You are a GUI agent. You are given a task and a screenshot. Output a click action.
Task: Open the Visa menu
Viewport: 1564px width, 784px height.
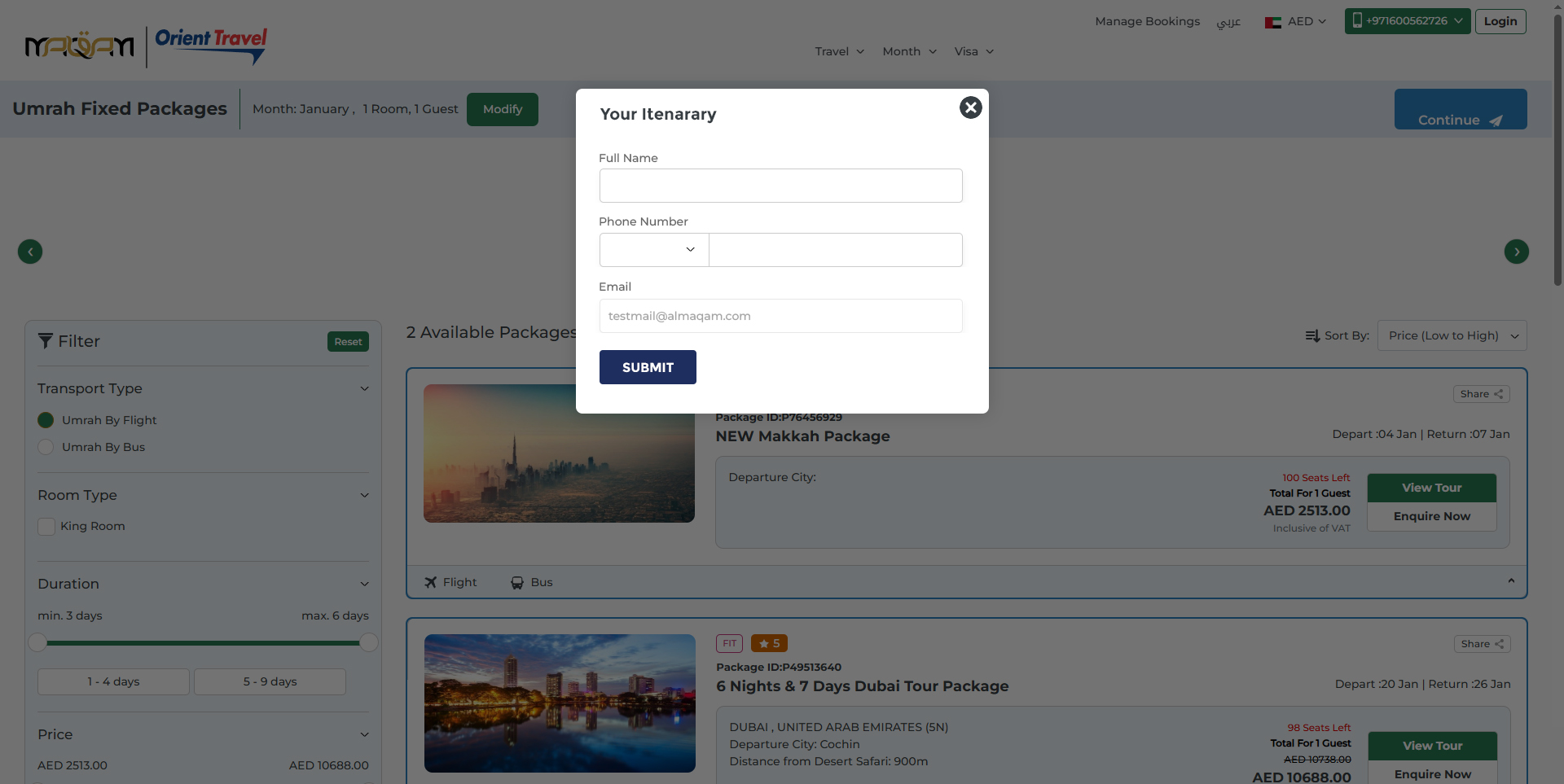click(x=973, y=51)
